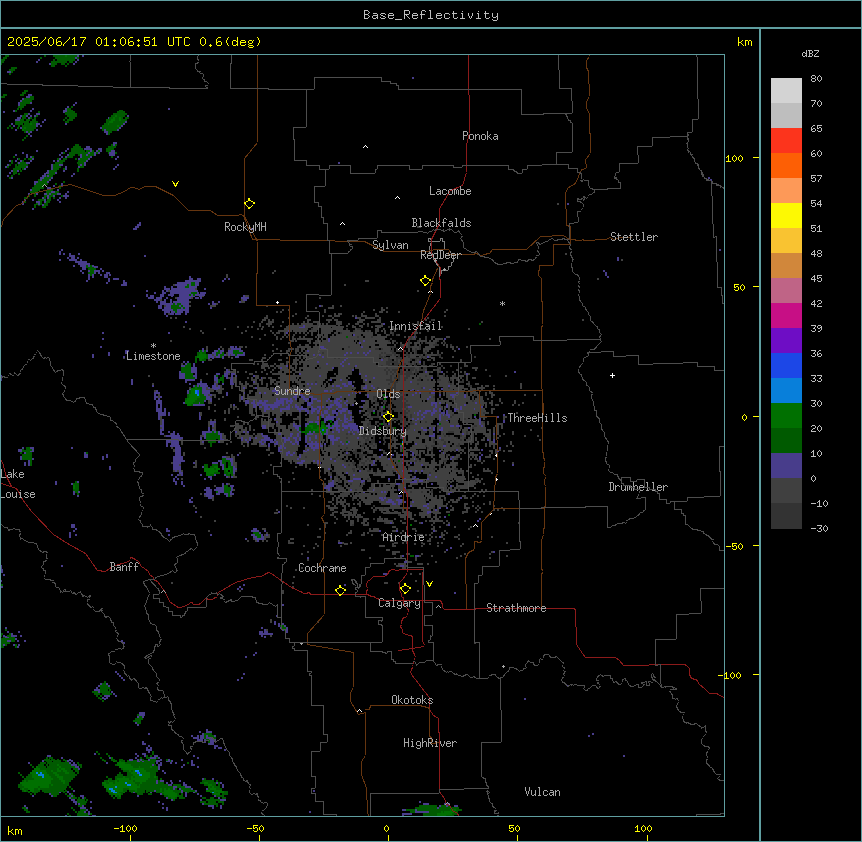This screenshot has height=842, width=862.
Task: Select the Calgary city label
Action: point(400,603)
